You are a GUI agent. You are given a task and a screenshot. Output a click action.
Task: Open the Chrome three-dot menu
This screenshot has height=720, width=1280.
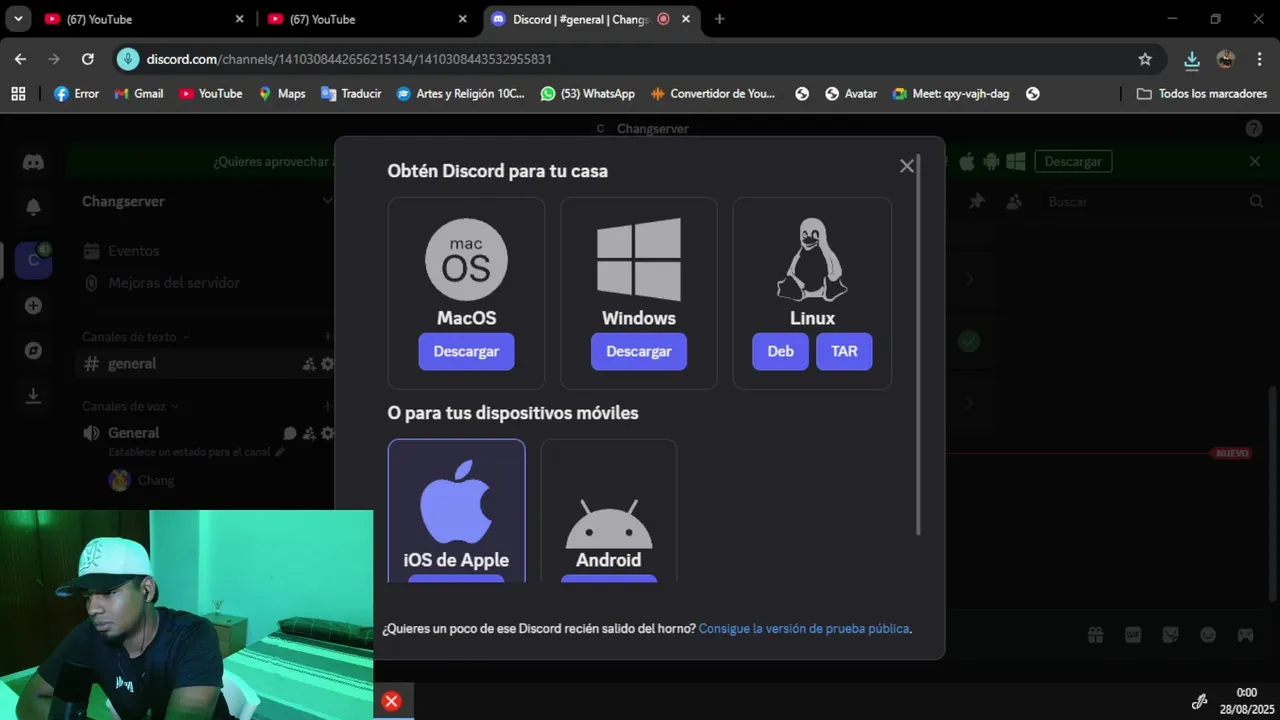(1259, 59)
